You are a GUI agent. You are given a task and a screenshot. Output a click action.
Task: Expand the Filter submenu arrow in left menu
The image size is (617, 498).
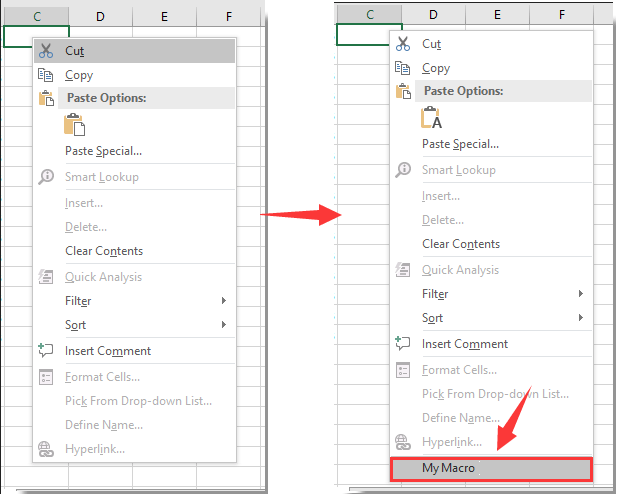coord(224,301)
